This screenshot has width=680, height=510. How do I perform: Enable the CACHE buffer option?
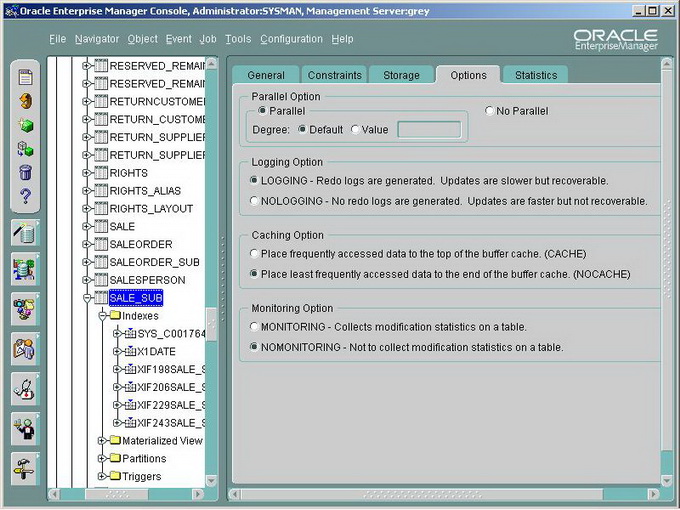pyautogui.click(x=254, y=253)
